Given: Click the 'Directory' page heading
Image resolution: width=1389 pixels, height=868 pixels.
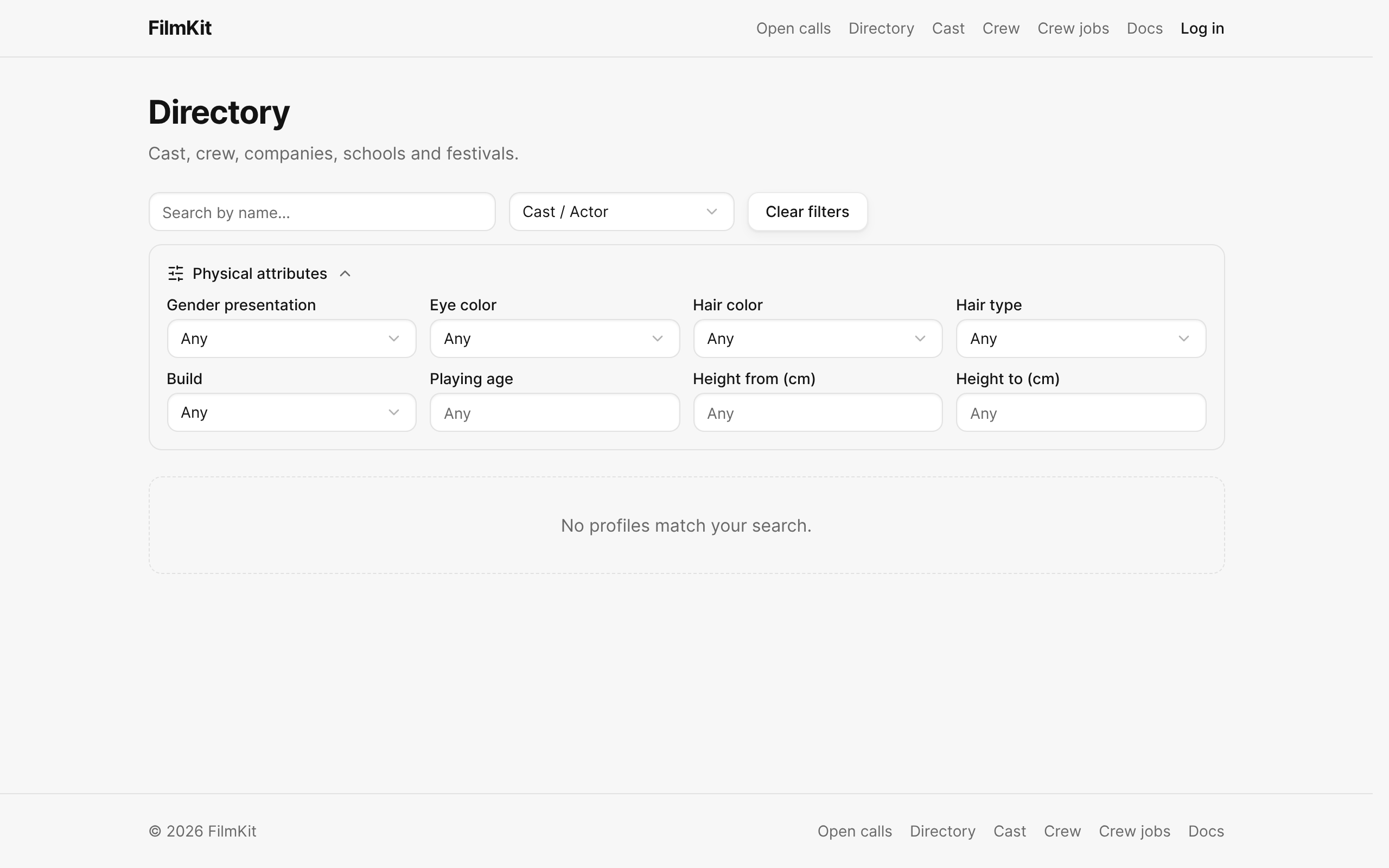Looking at the screenshot, I should pyautogui.click(x=219, y=112).
